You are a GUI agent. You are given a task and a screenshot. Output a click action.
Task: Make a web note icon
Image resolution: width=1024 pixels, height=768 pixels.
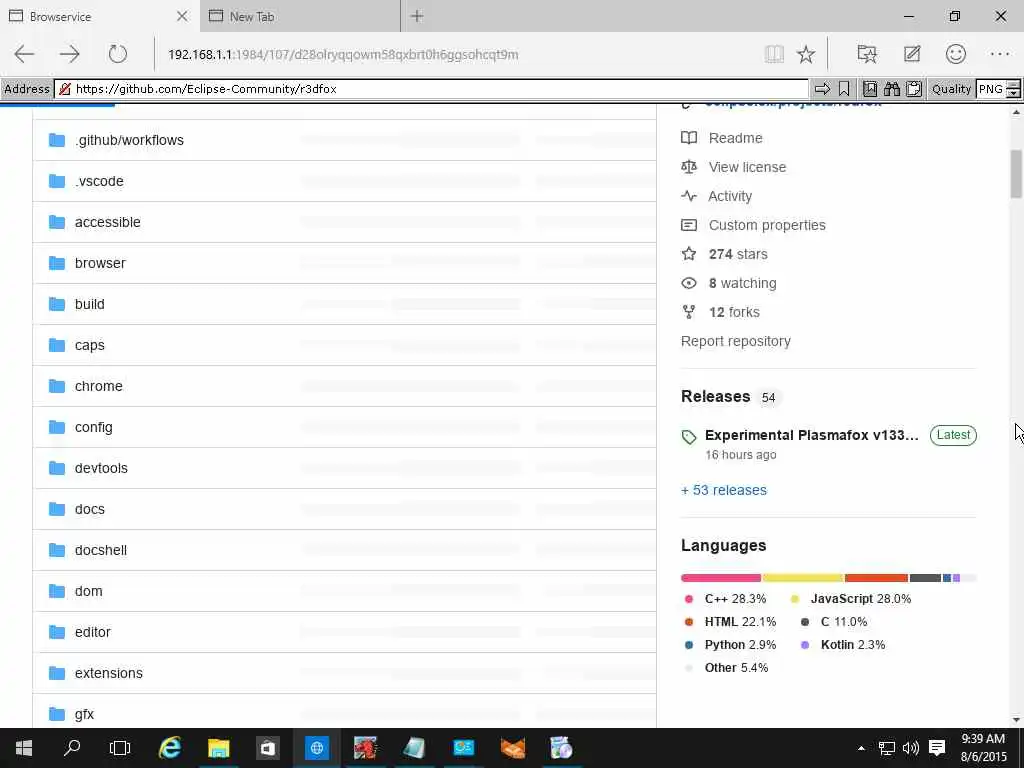pyautogui.click(x=912, y=54)
